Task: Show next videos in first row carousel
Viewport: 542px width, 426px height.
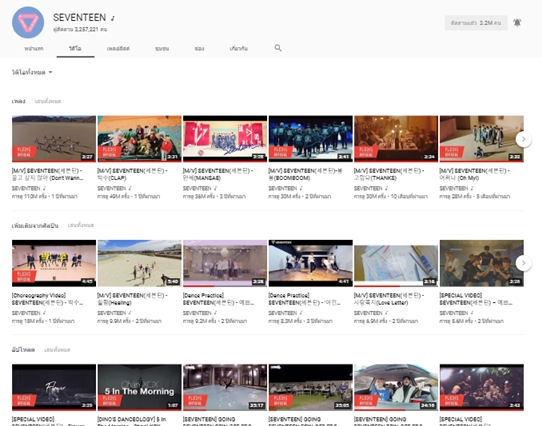Action: [x=523, y=139]
